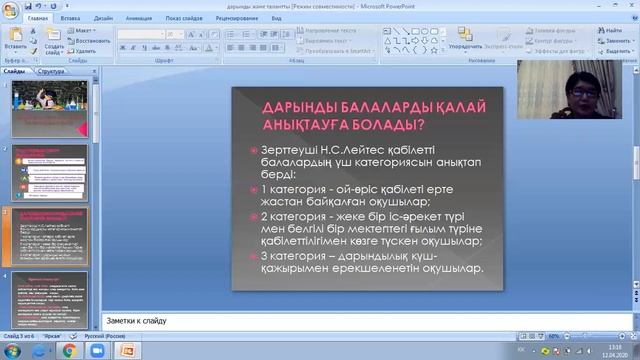Open Упорядочить arrange options
The width and height of the screenshot is (640, 360).
tap(465, 39)
